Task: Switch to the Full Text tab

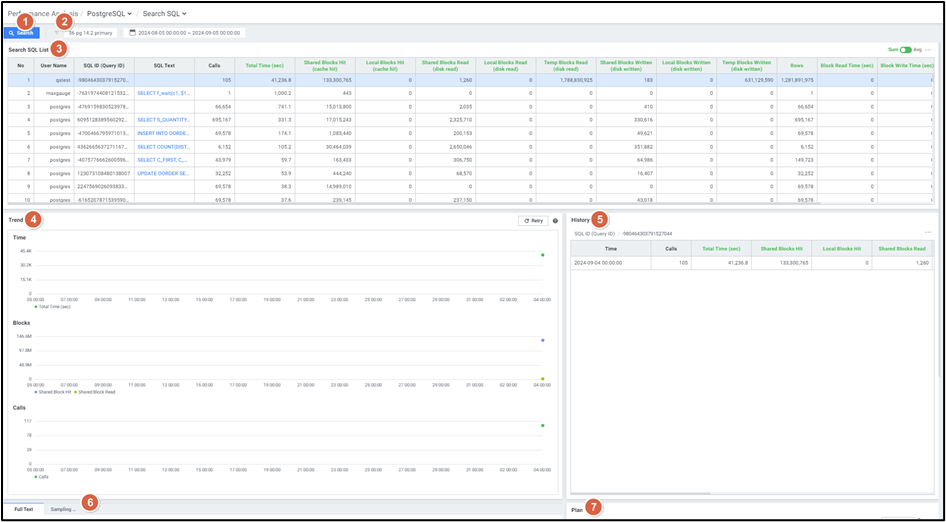Action: [23, 509]
